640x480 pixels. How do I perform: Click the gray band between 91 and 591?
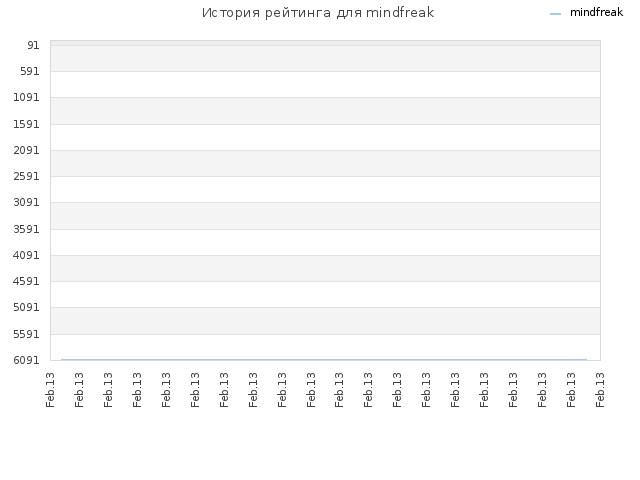[x=325, y=58]
